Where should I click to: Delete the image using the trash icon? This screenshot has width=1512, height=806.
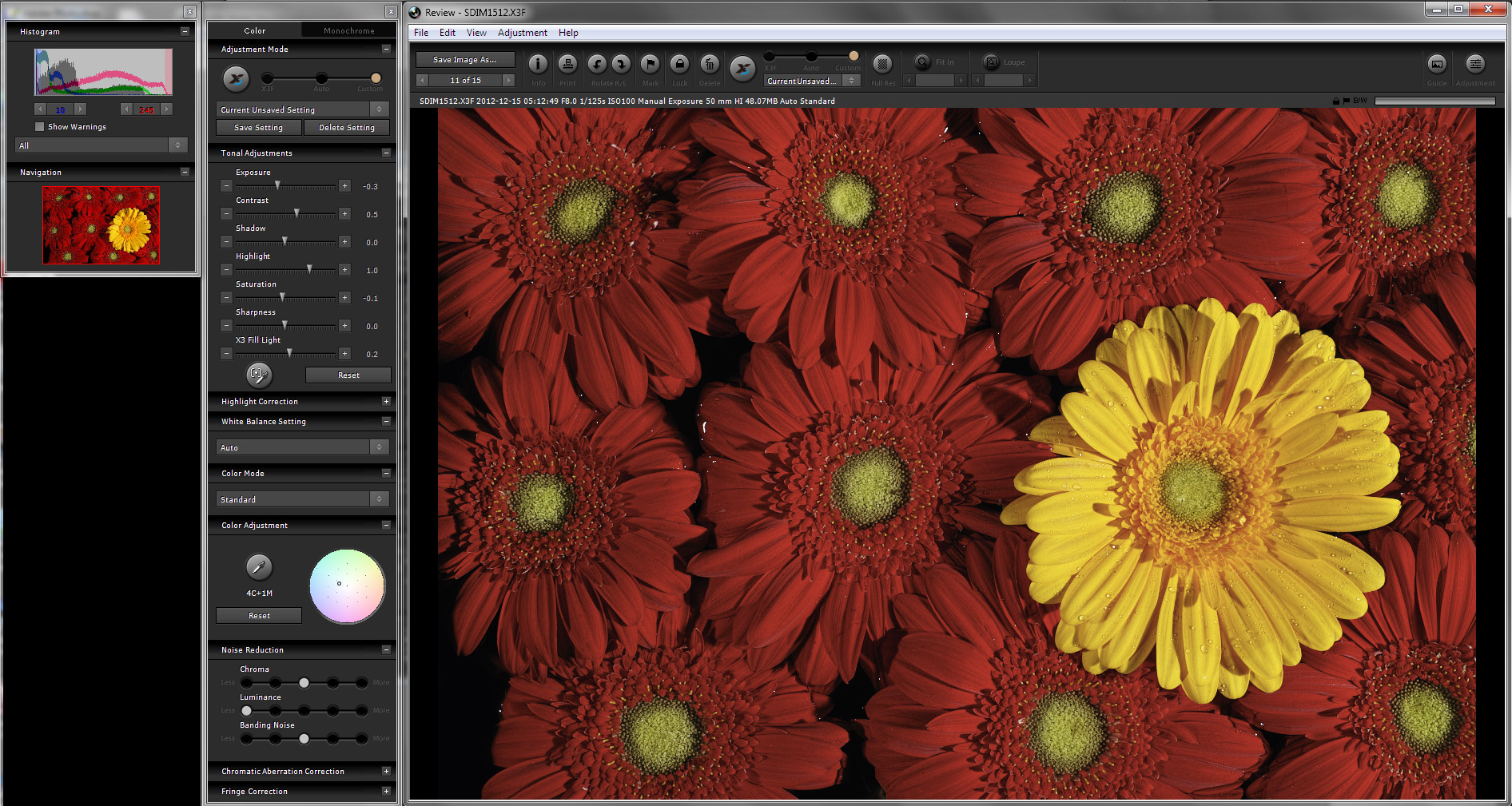click(709, 64)
